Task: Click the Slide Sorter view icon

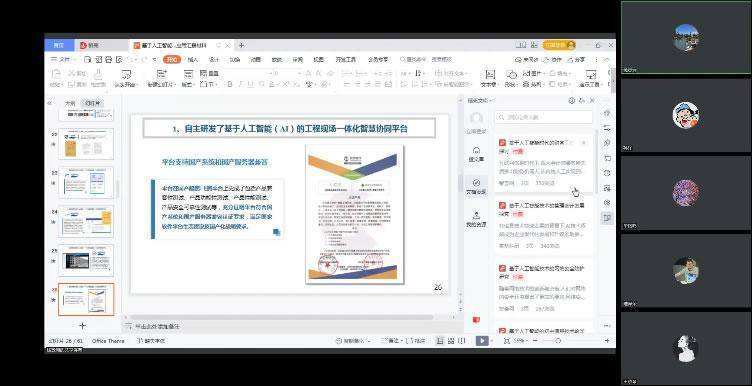Action: (x=451, y=341)
